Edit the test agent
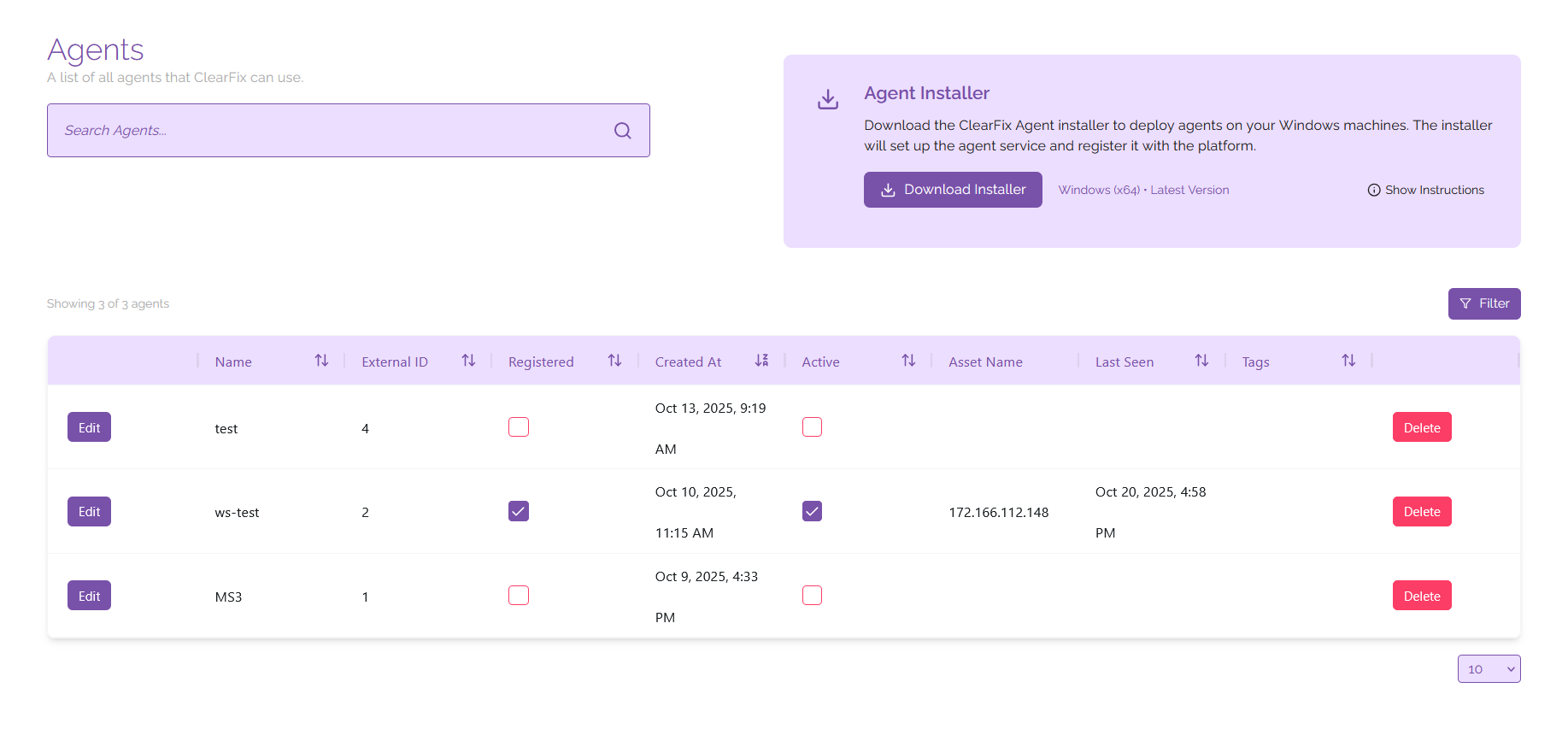 coord(89,427)
